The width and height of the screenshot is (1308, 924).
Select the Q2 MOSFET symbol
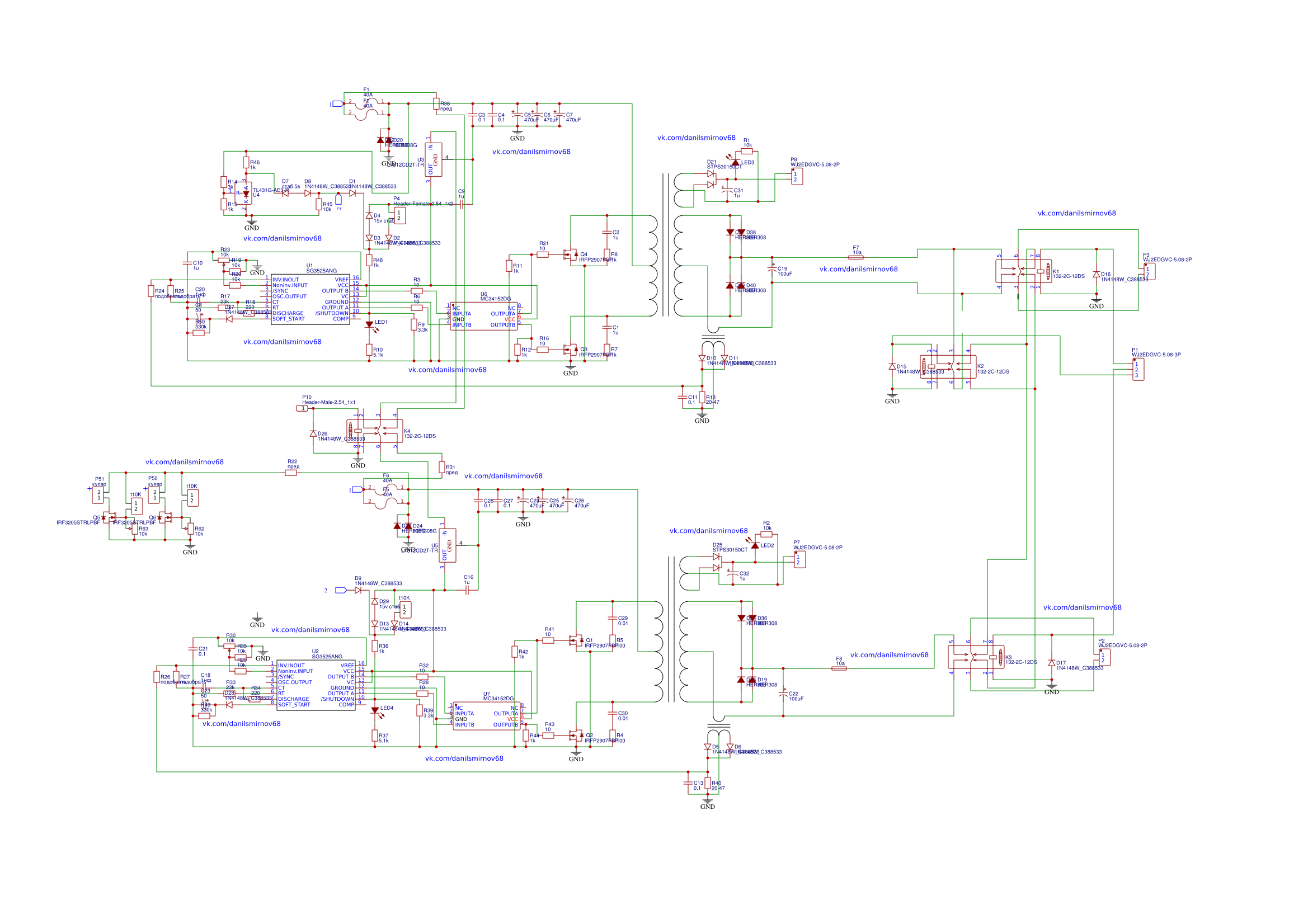point(576,736)
